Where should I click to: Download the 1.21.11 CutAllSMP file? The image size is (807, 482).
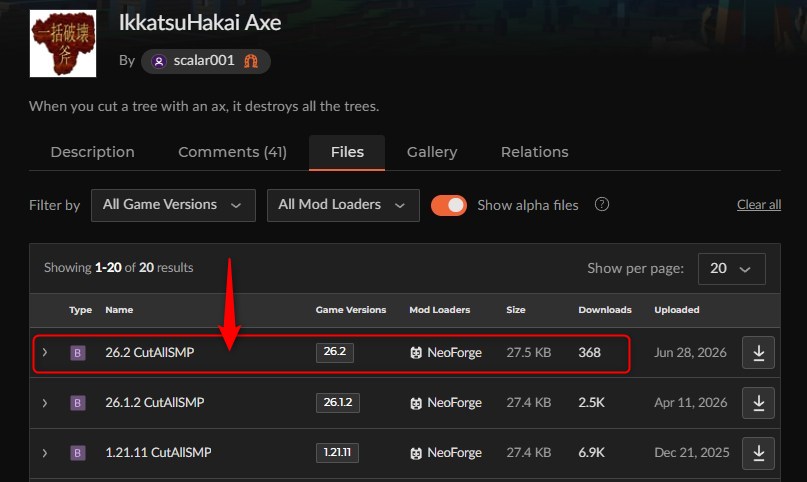(758, 453)
